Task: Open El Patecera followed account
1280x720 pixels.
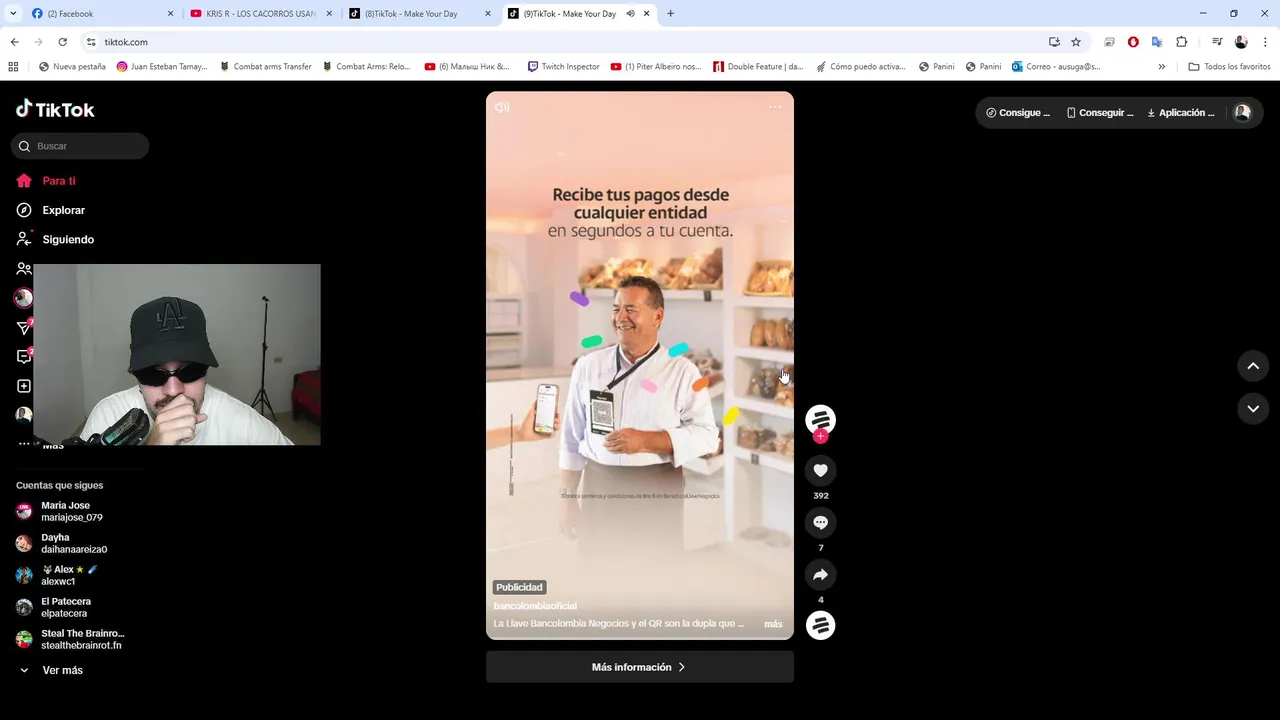Action: click(x=70, y=607)
